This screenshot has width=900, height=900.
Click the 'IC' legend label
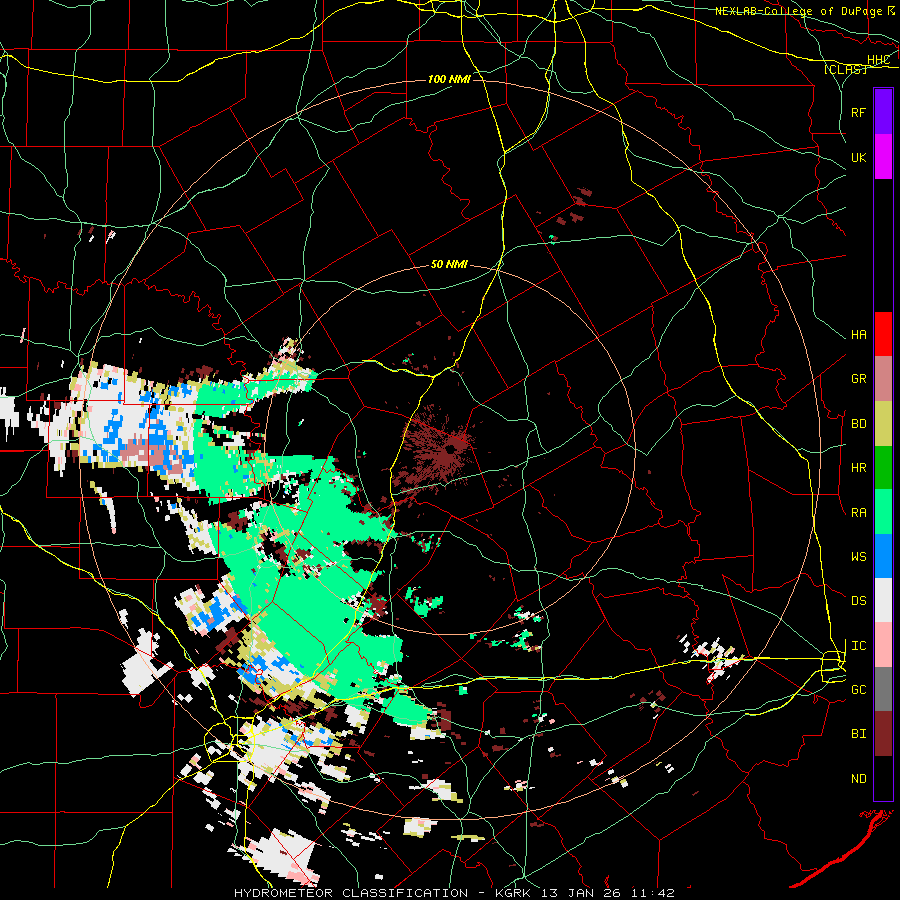(858, 646)
